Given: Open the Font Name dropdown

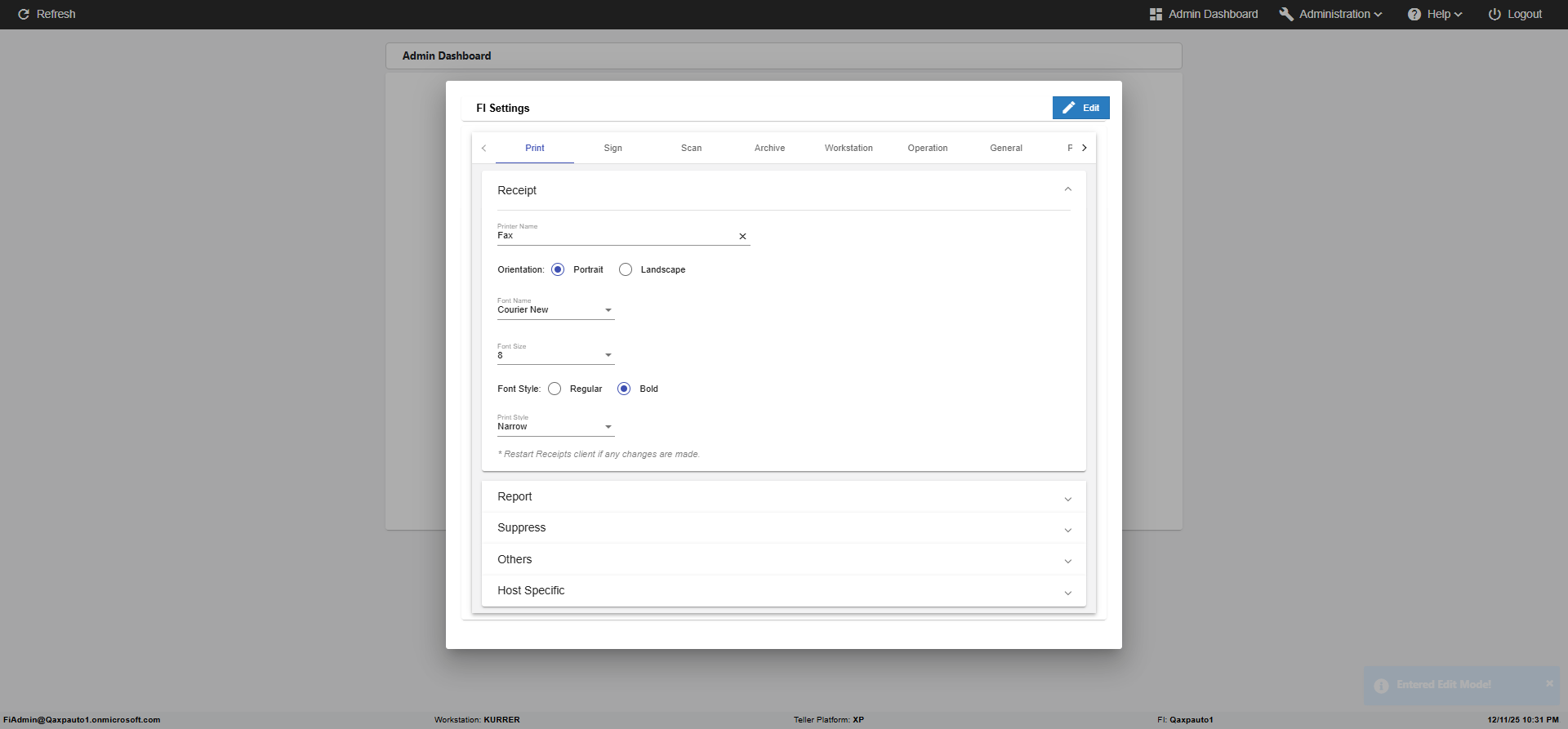Looking at the screenshot, I should [555, 309].
